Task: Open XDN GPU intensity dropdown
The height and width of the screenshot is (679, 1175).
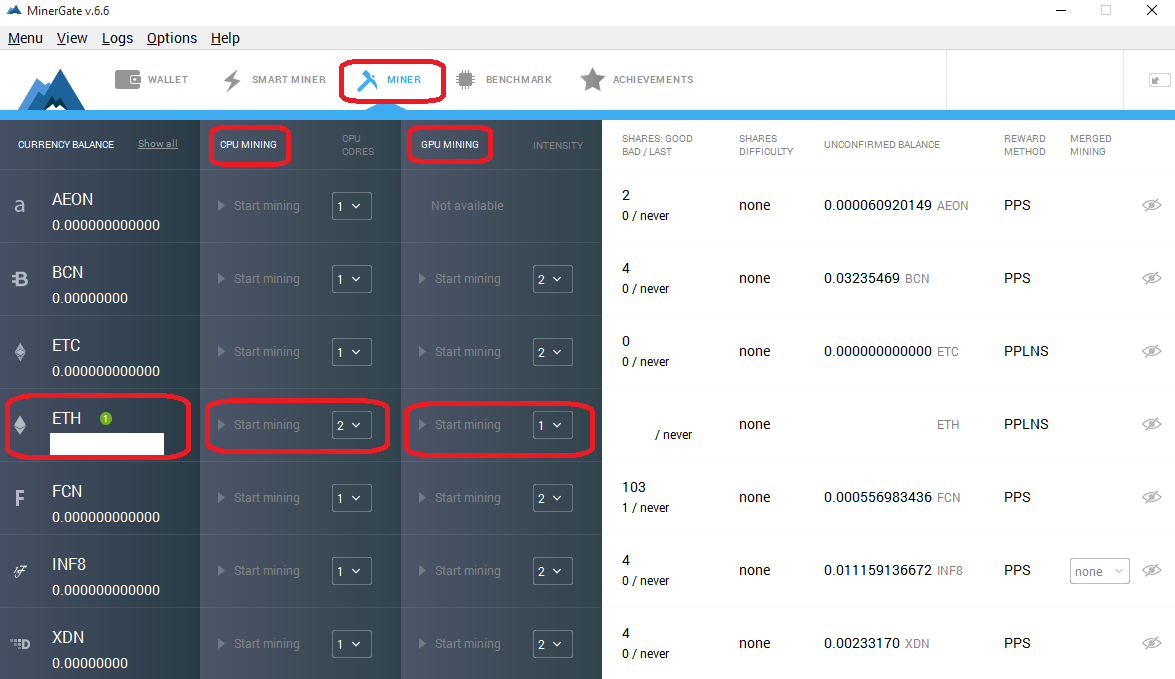Action: click(552, 645)
